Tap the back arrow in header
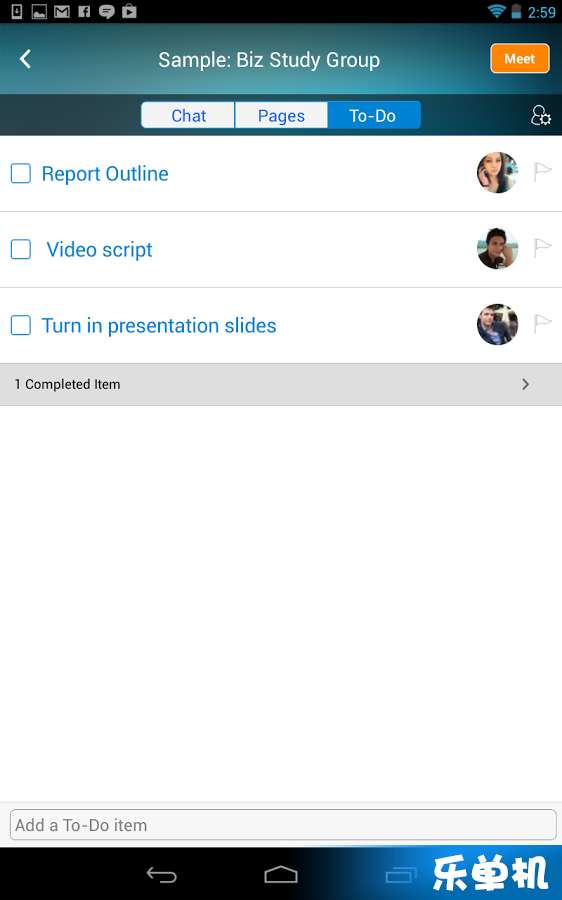Screen dimensions: 562x900 (x=25, y=59)
